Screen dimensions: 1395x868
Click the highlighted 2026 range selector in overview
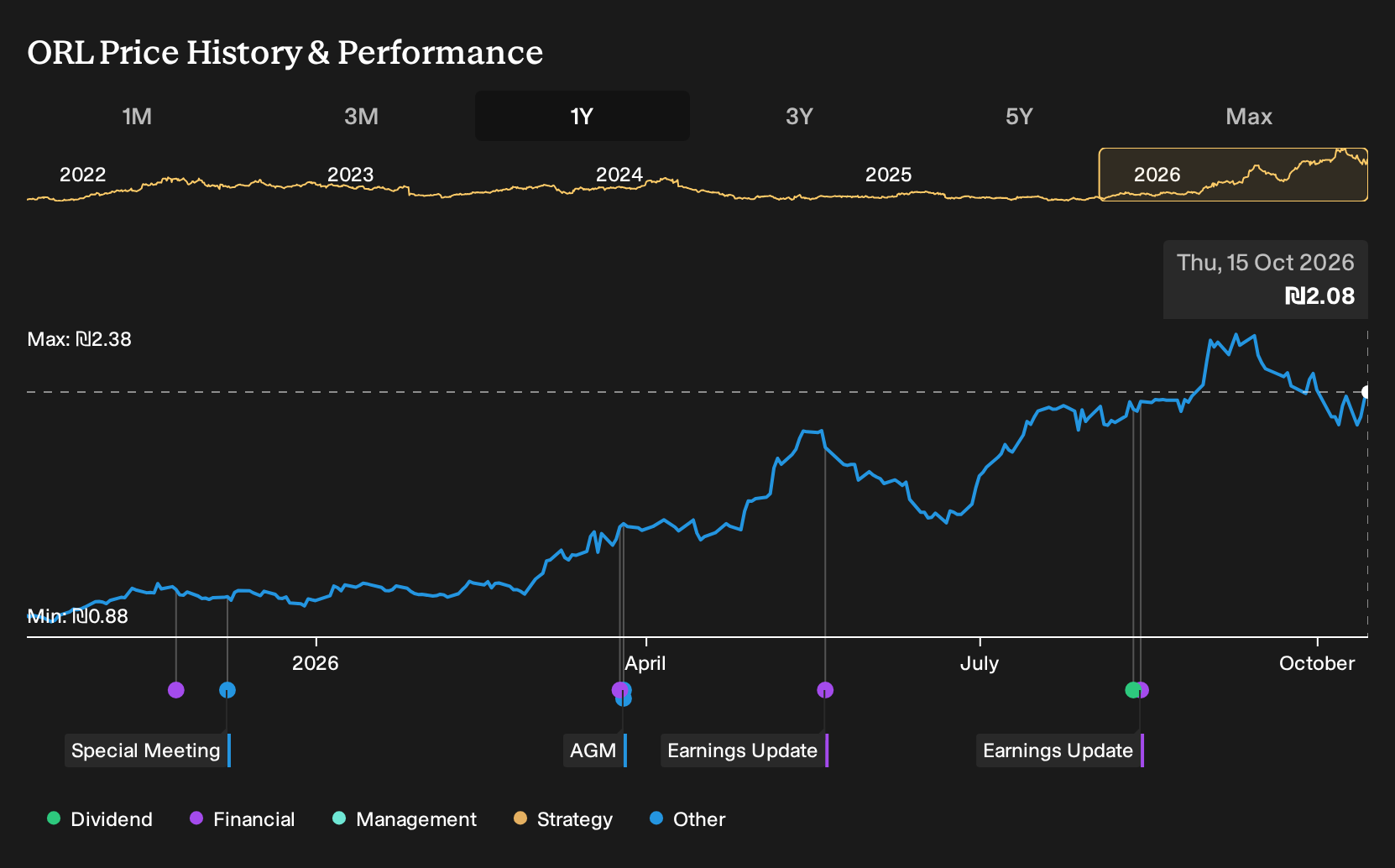click(x=1233, y=175)
